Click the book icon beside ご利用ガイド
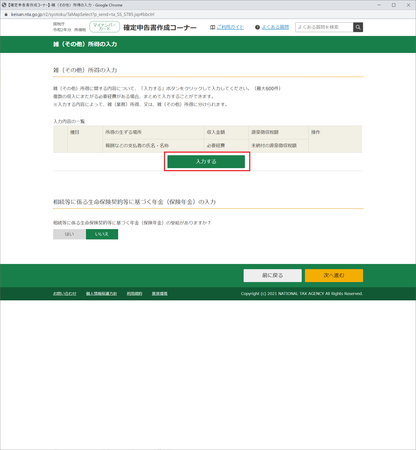416x450 pixels. (212, 27)
